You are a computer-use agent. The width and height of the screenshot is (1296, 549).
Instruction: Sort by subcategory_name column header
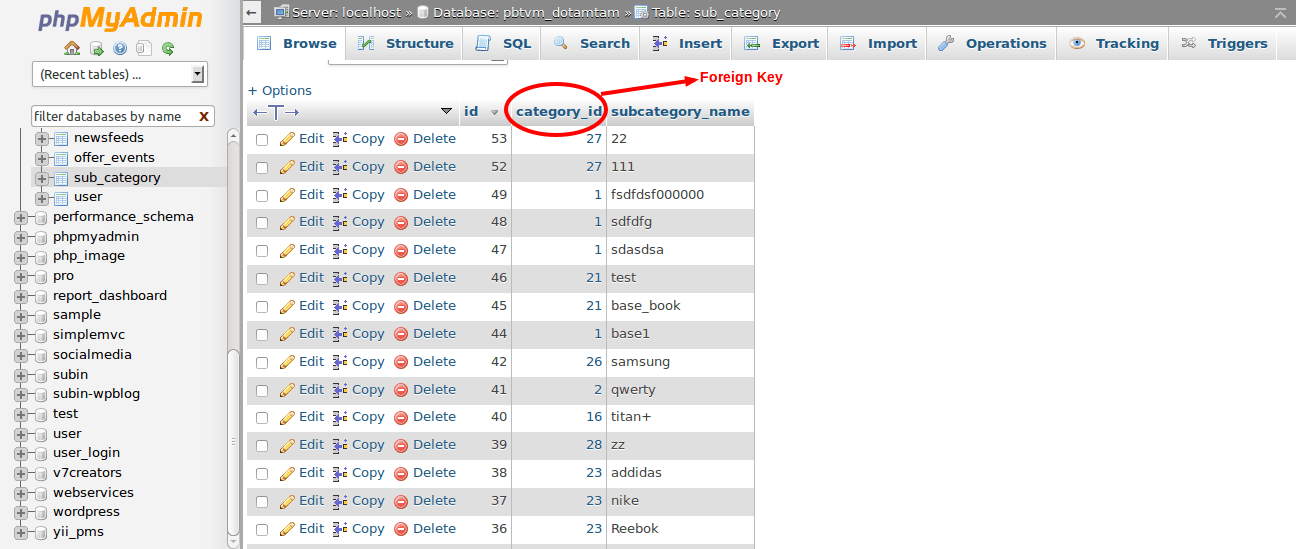click(x=680, y=111)
